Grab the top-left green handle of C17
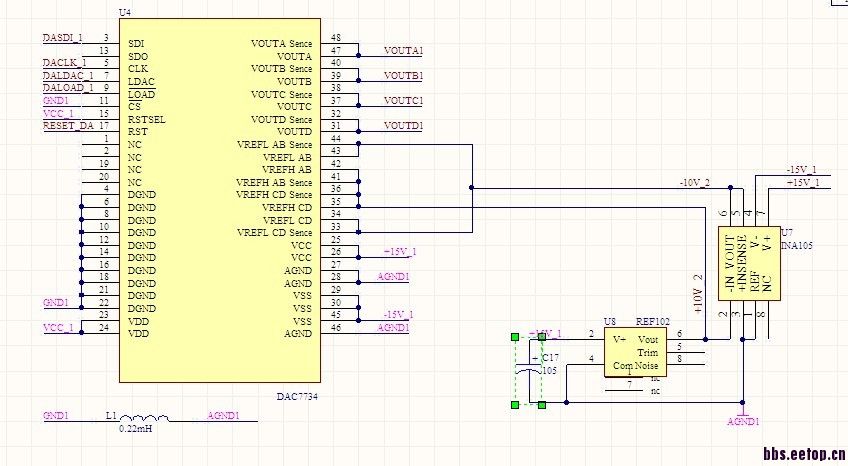Image resolution: width=848 pixels, height=466 pixels. [514, 337]
